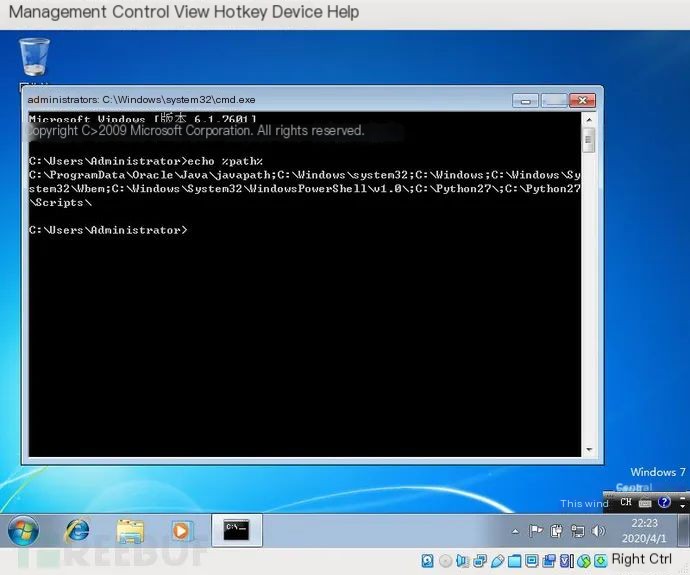Open the Windows Start menu
The image size is (690, 575).
[23, 531]
